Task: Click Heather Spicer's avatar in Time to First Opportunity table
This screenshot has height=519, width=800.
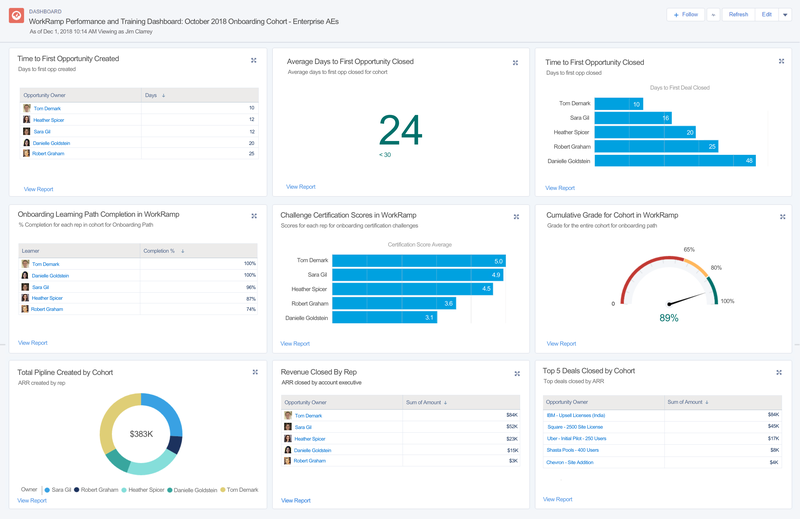Action: [27, 119]
